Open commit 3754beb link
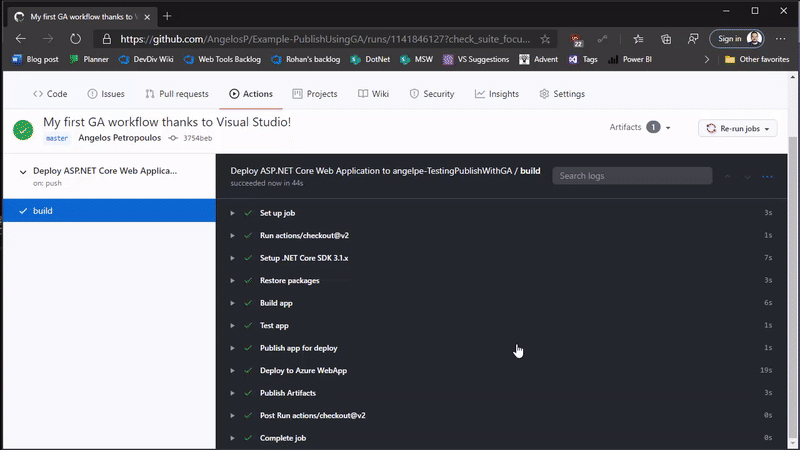 (198, 138)
